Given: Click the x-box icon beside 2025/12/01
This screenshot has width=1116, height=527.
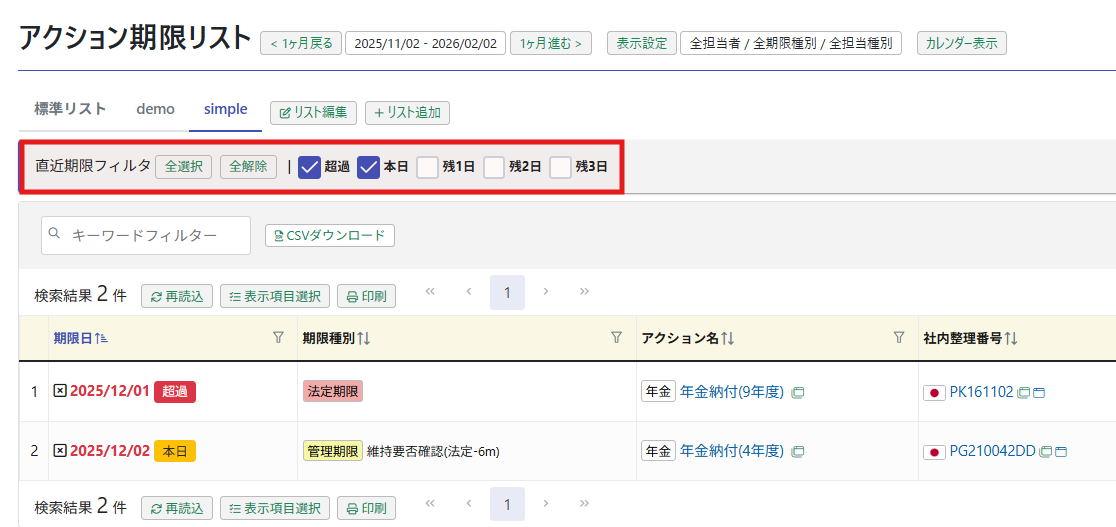Looking at the screenshot, I should tap(60, 391).
